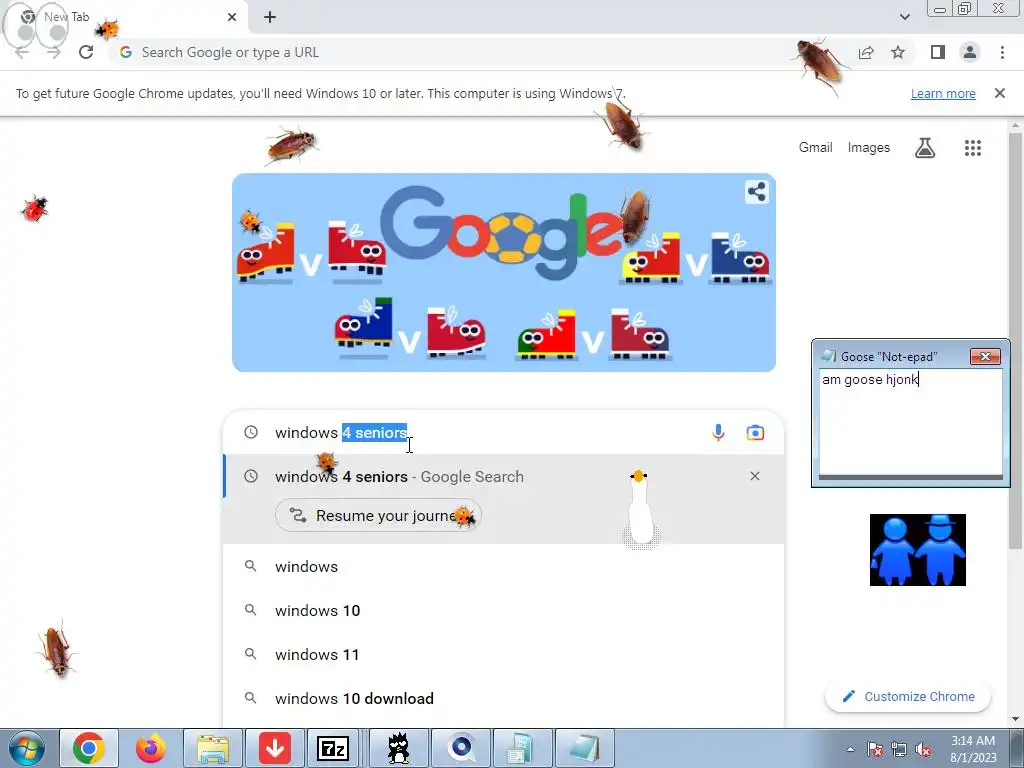Launch Firefox from the taskbar
Screen dimensions: 1024x768
click(151, 748)
